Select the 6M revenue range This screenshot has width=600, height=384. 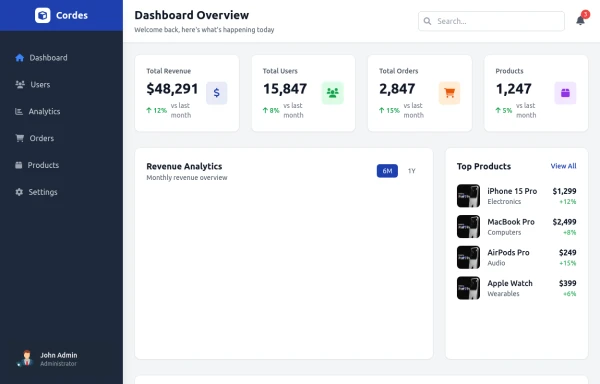click(x=387, y=171)
